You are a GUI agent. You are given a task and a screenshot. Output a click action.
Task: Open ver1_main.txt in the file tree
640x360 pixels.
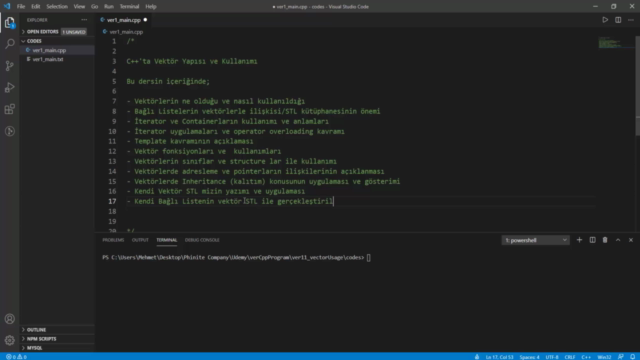(x=48, y=59)
